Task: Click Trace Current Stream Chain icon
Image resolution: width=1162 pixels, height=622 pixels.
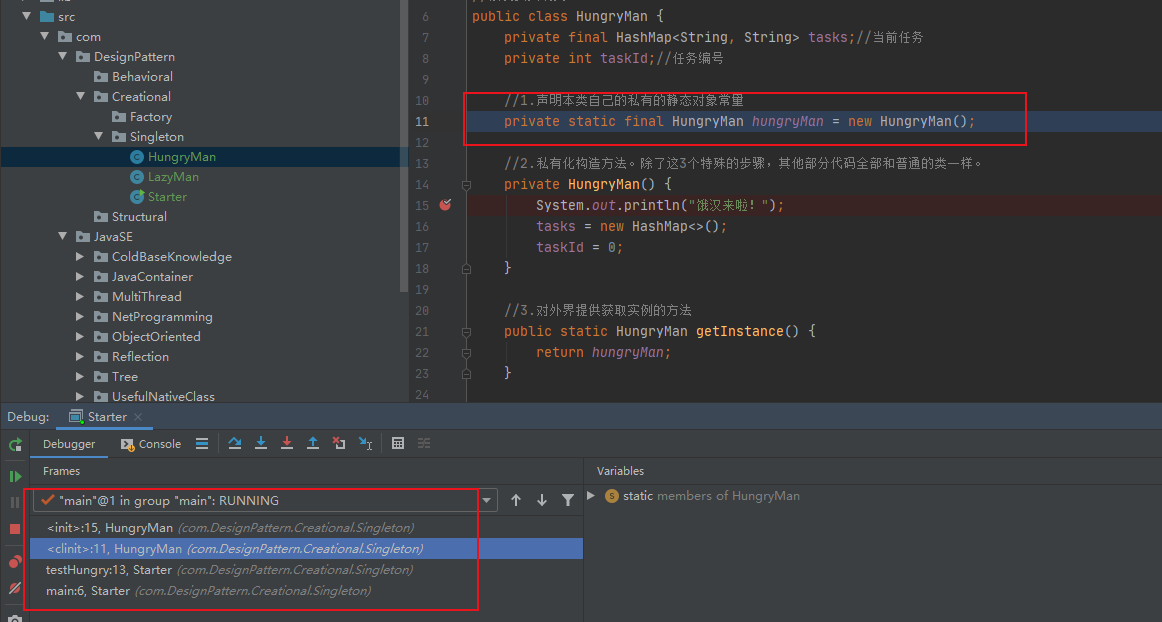Action: click(424, 443)
